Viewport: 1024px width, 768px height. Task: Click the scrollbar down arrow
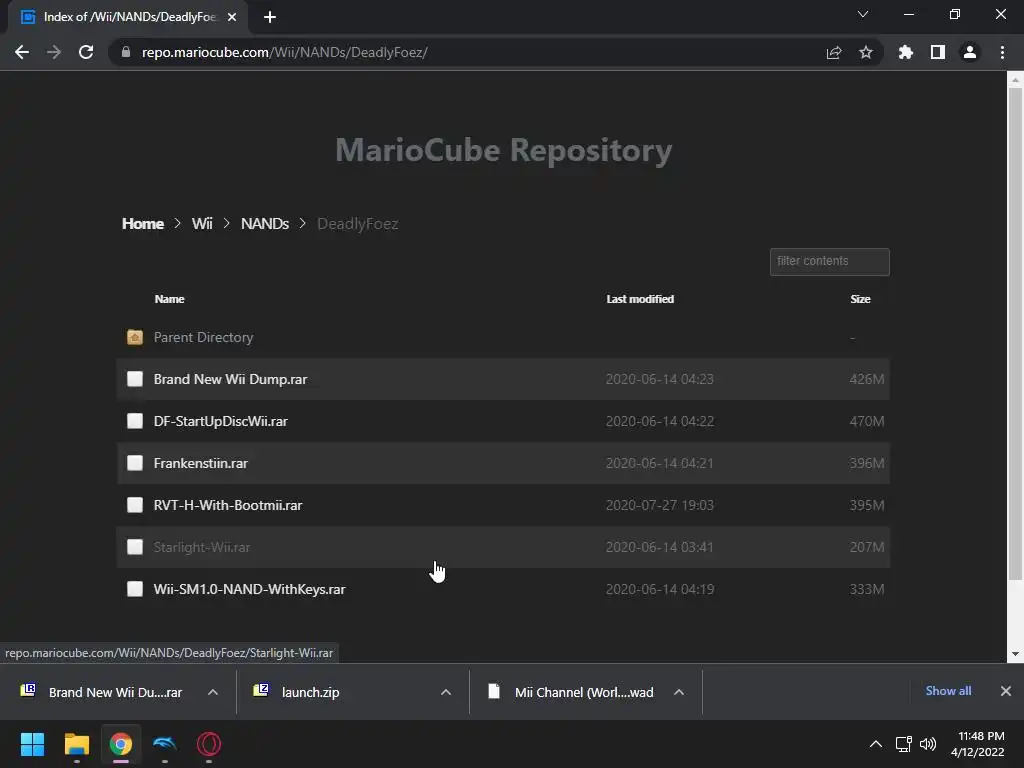tap(1015, 654)
